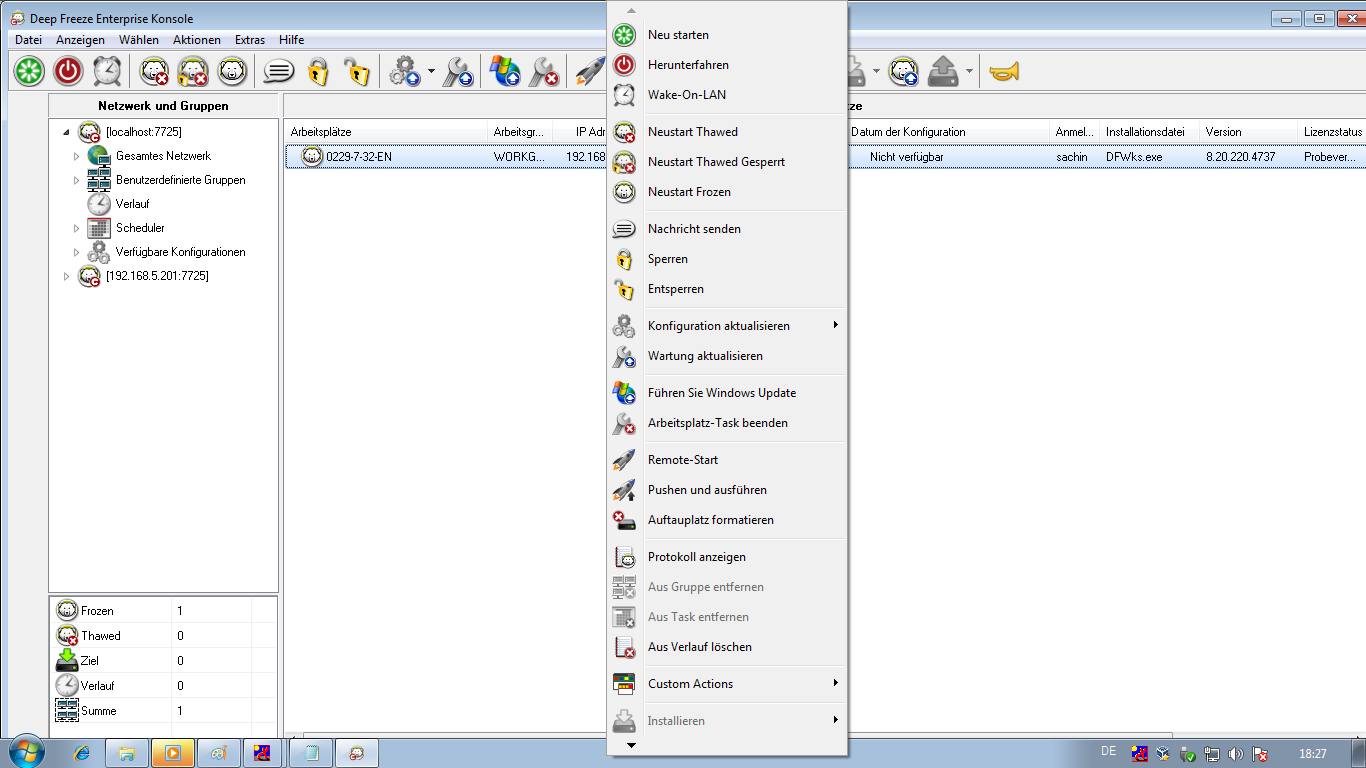Expand the Scheduler tree node
This screenshot has width=1366, height=768.
[76, 228]
